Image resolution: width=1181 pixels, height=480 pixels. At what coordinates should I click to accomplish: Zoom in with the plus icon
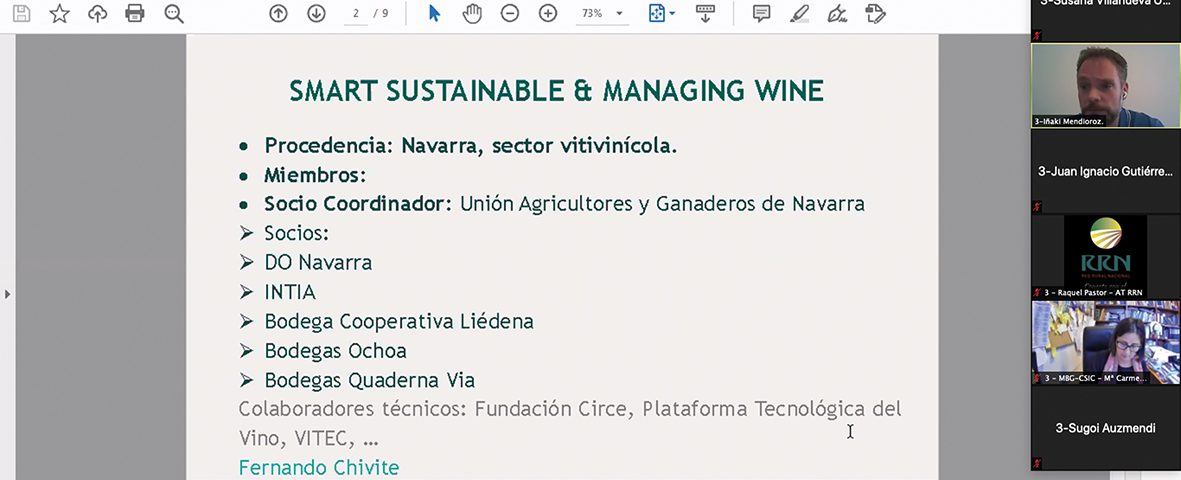tap(548, 14)
